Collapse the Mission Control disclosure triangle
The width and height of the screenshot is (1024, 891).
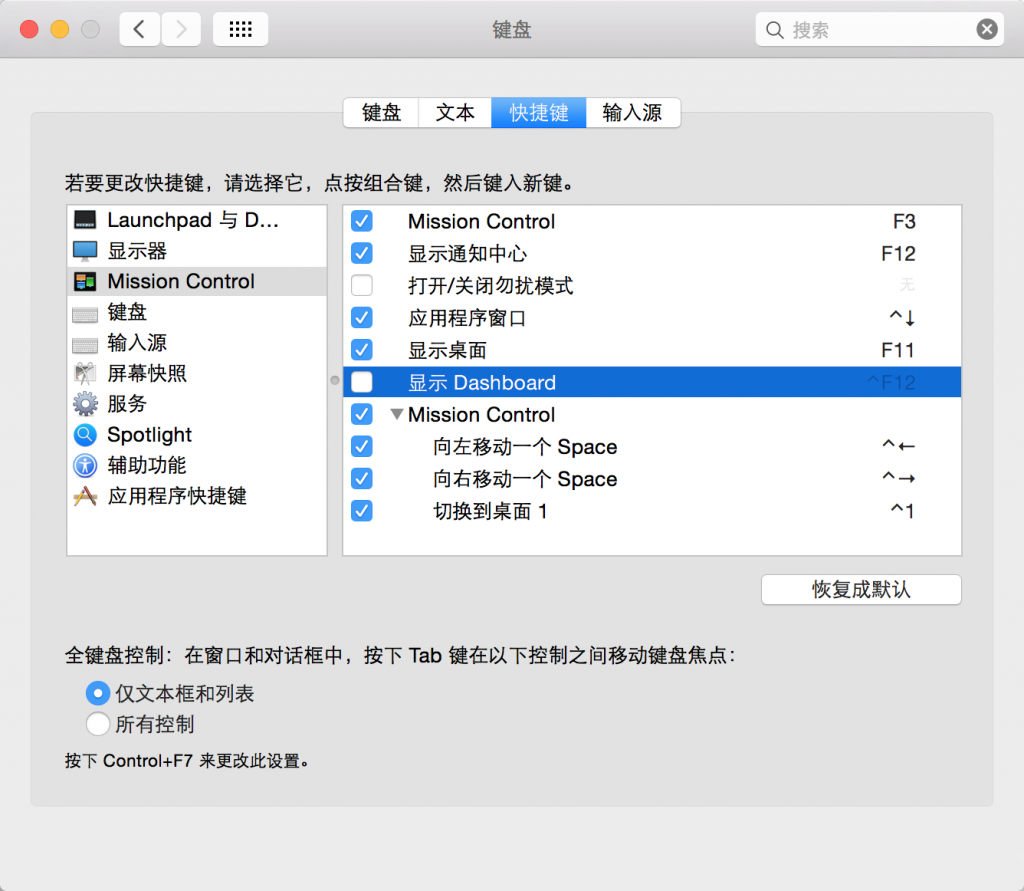397,414
